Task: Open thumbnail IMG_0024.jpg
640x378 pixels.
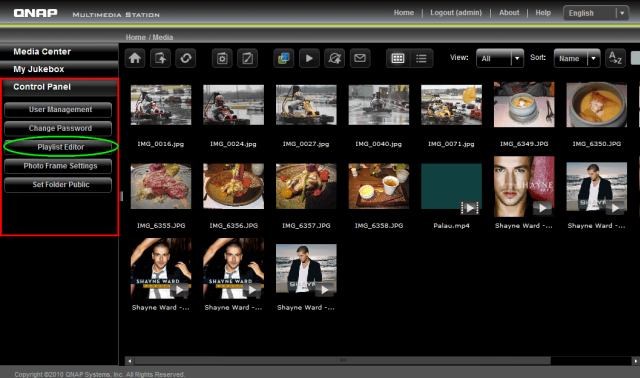Action: 233,105
